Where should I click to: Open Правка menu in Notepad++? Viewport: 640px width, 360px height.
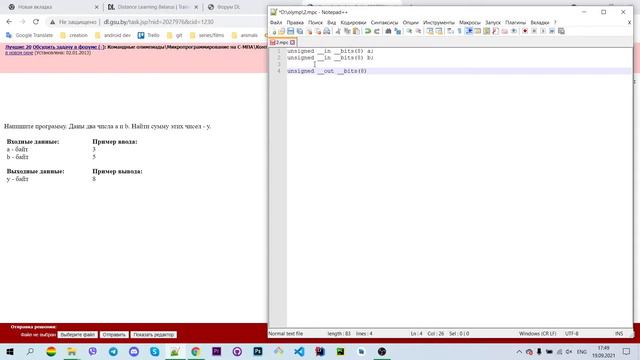coord(295,22)
